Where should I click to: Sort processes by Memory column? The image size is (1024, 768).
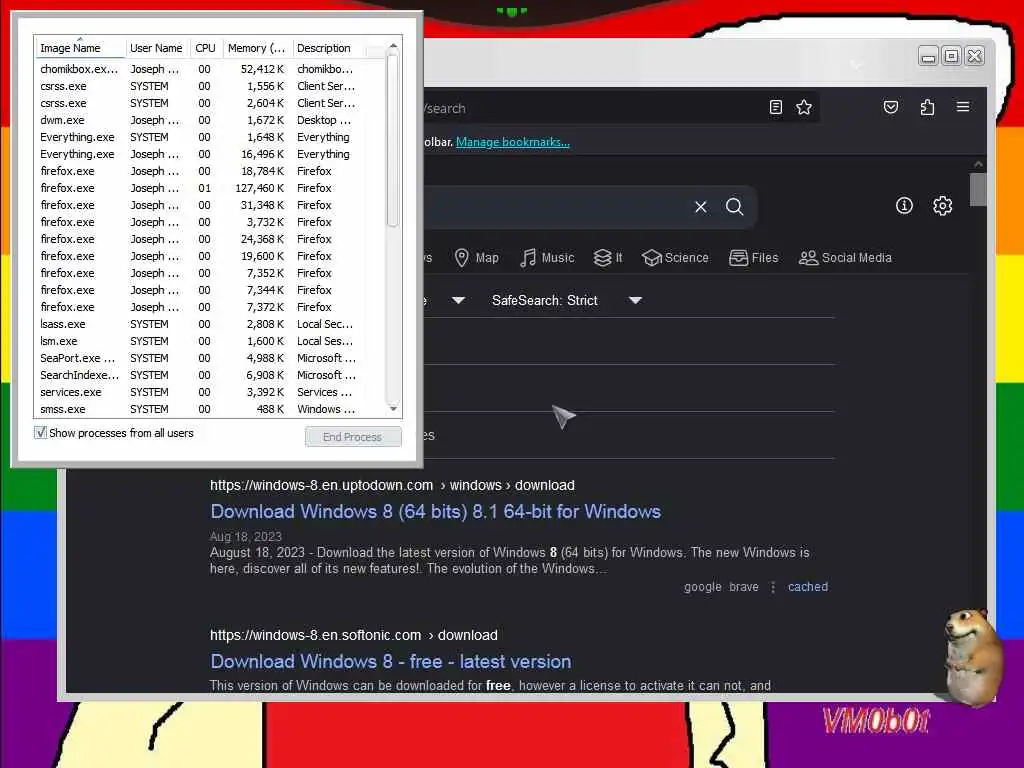point(257,48)
